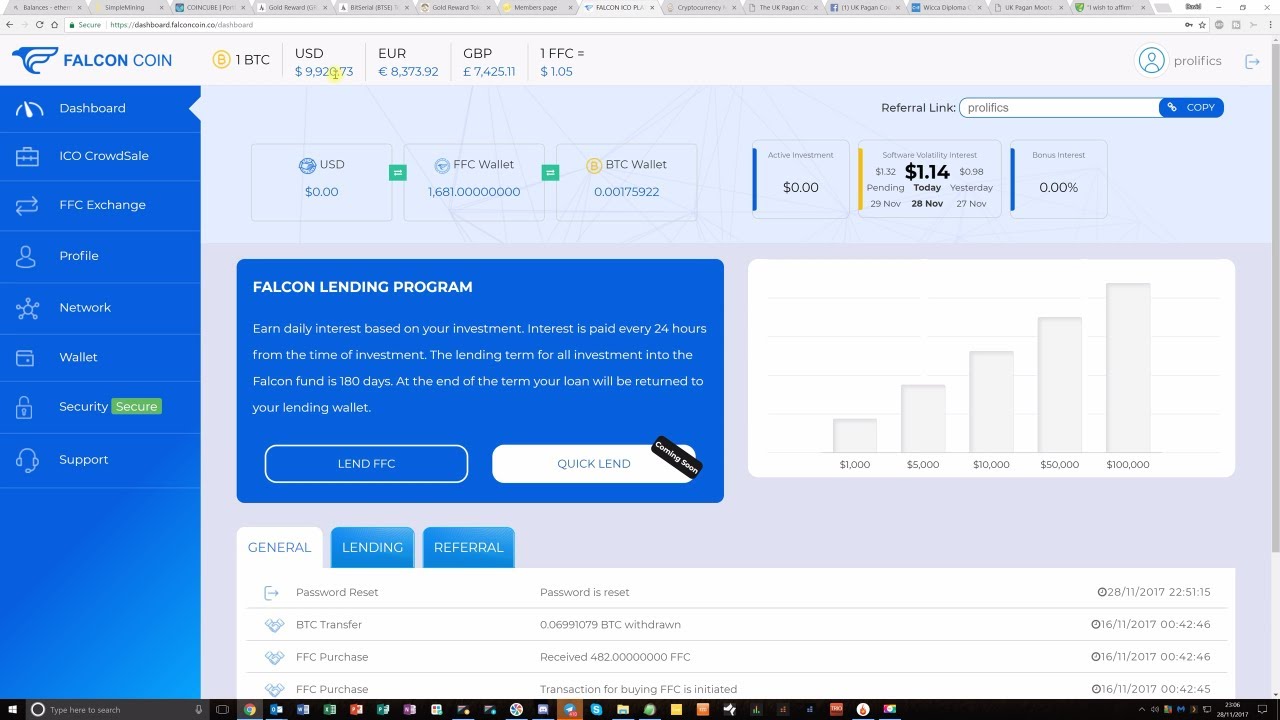
Task: Click the BTC Wallet bitcoin icon
Action: [x=594, y=165]
